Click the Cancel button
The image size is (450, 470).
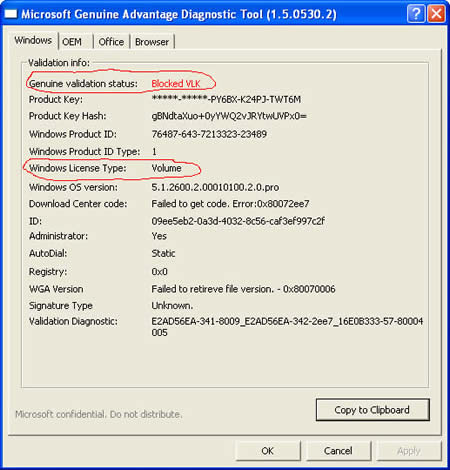tap(338, 451)
